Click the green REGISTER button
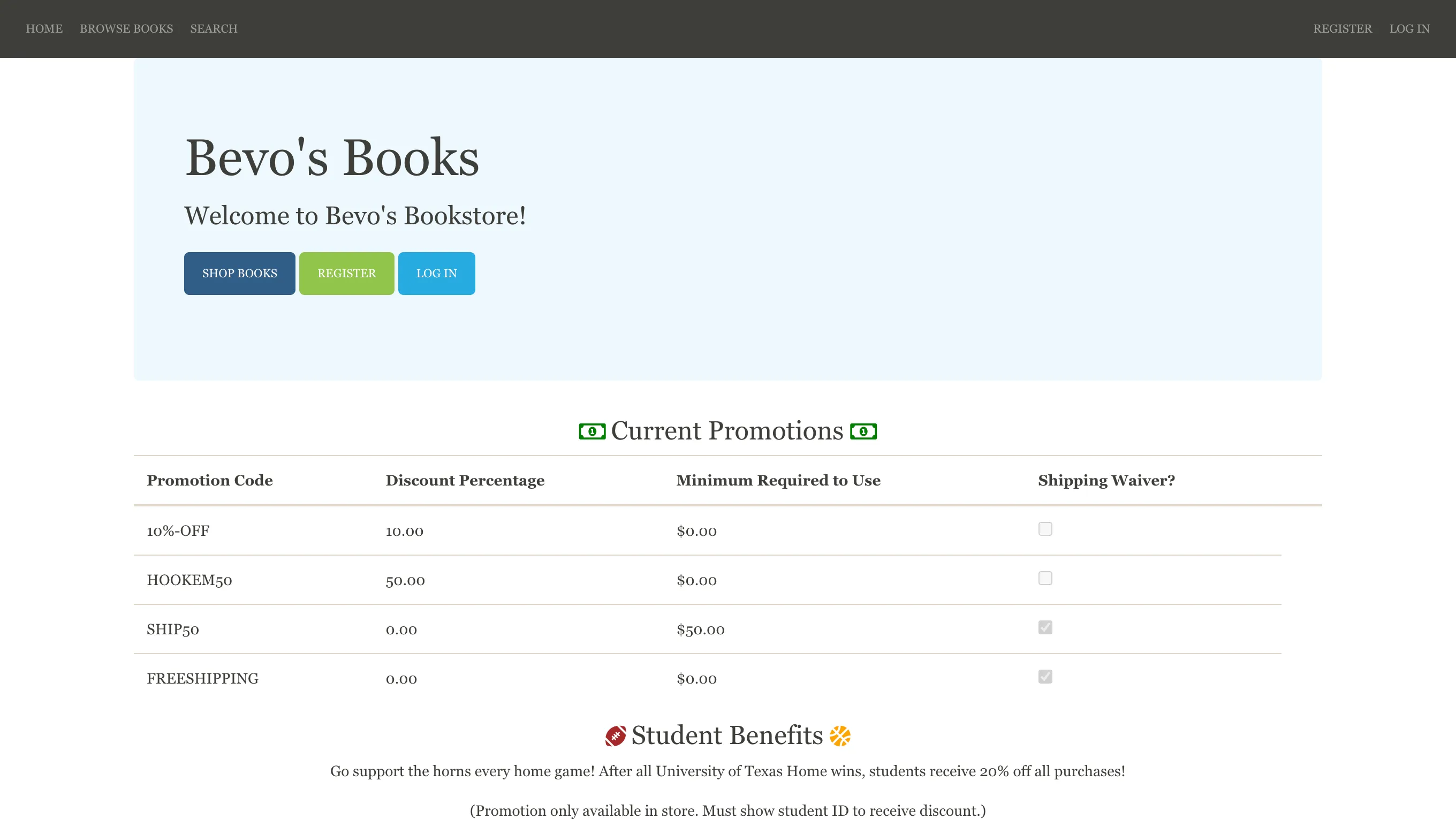This screenshot has width=1456, height=819. coord(346,273)
